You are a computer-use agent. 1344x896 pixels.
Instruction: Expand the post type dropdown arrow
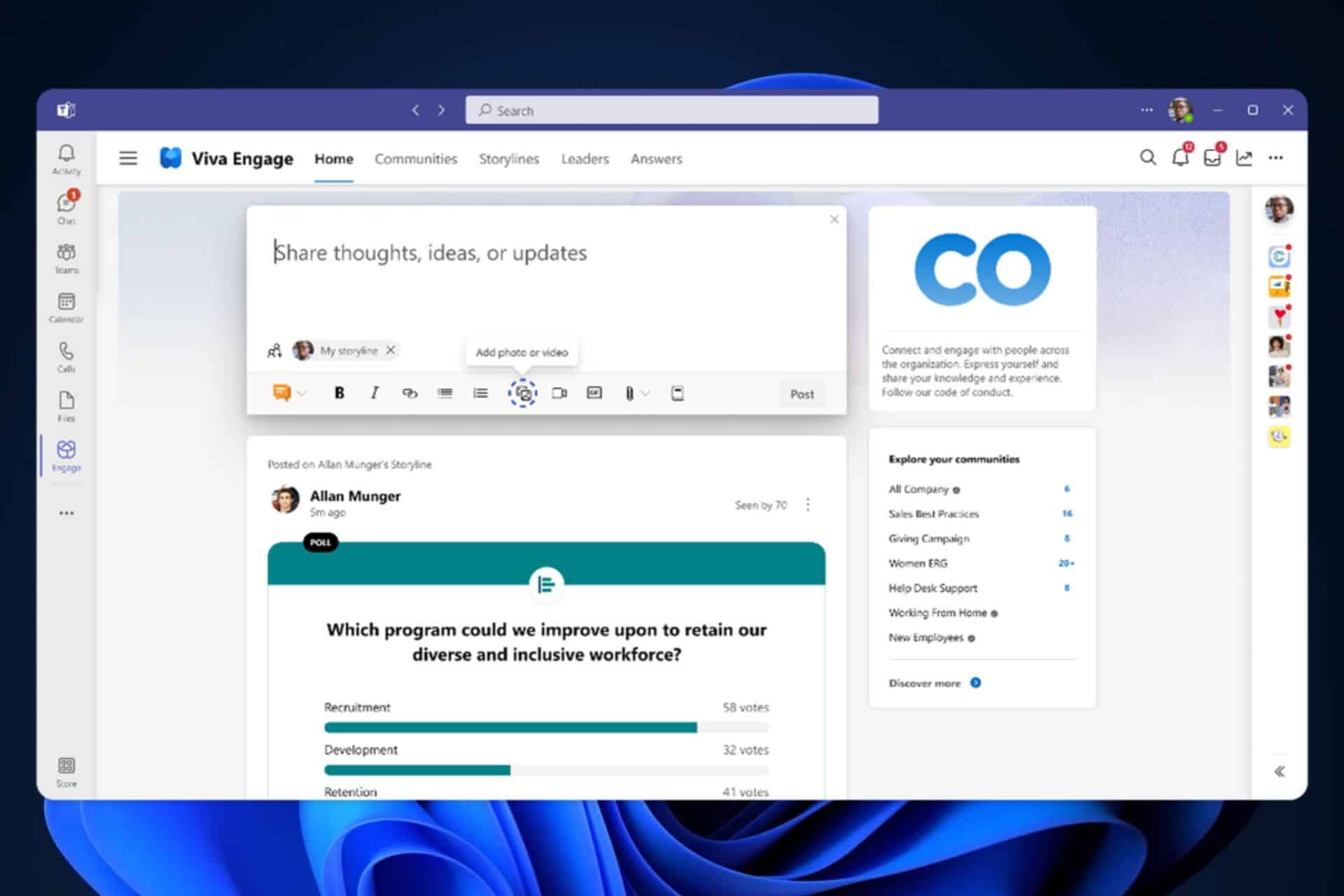[302, 393]
